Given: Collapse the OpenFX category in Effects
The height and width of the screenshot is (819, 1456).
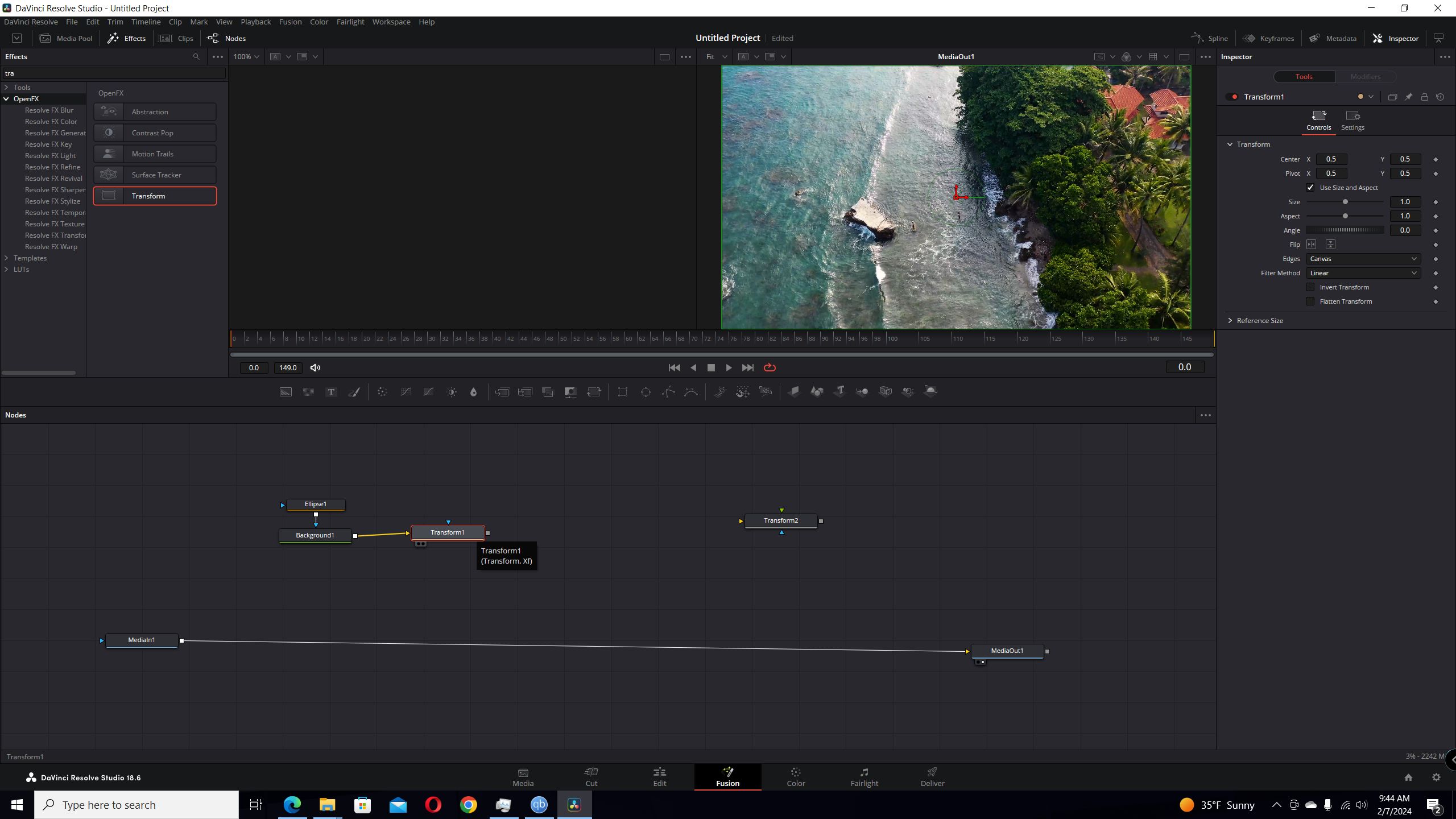Looking at the screenshot, I should (x=6, y=99).
